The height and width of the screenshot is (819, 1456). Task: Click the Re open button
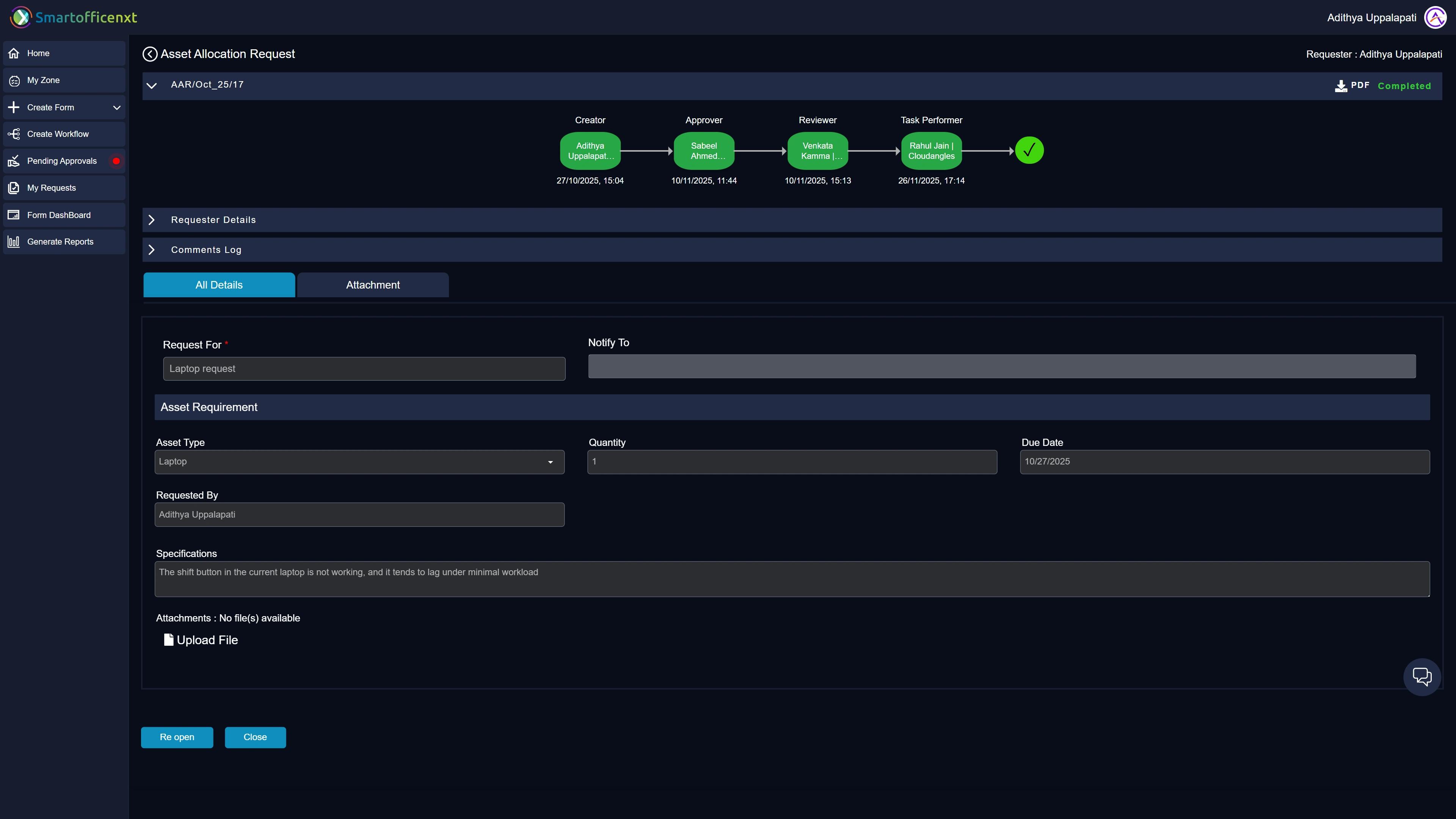coord(177,737)
